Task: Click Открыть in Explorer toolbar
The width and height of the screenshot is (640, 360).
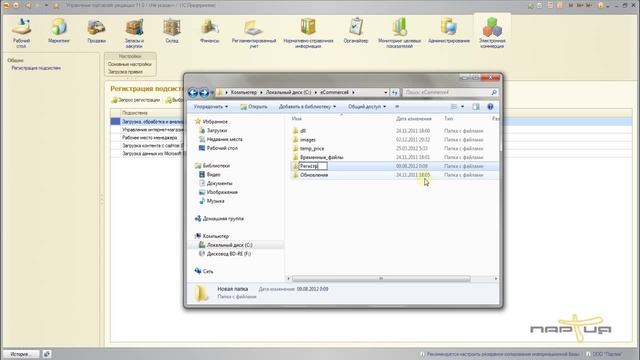Action: pyautogui.click(x=254, y=107)
